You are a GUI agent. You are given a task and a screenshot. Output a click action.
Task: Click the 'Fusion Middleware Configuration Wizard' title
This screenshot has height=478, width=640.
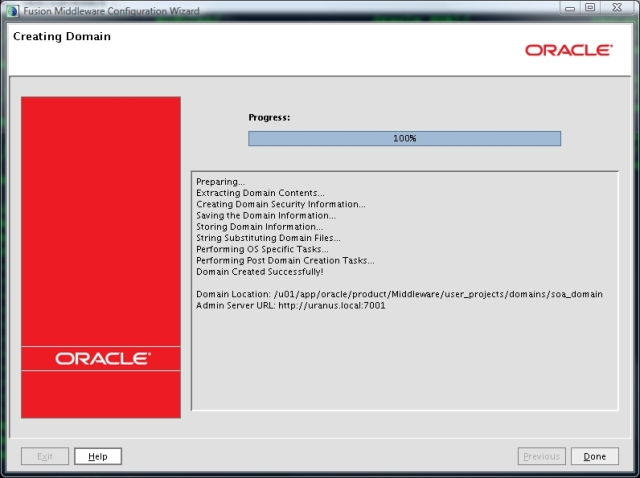[111, 11]
